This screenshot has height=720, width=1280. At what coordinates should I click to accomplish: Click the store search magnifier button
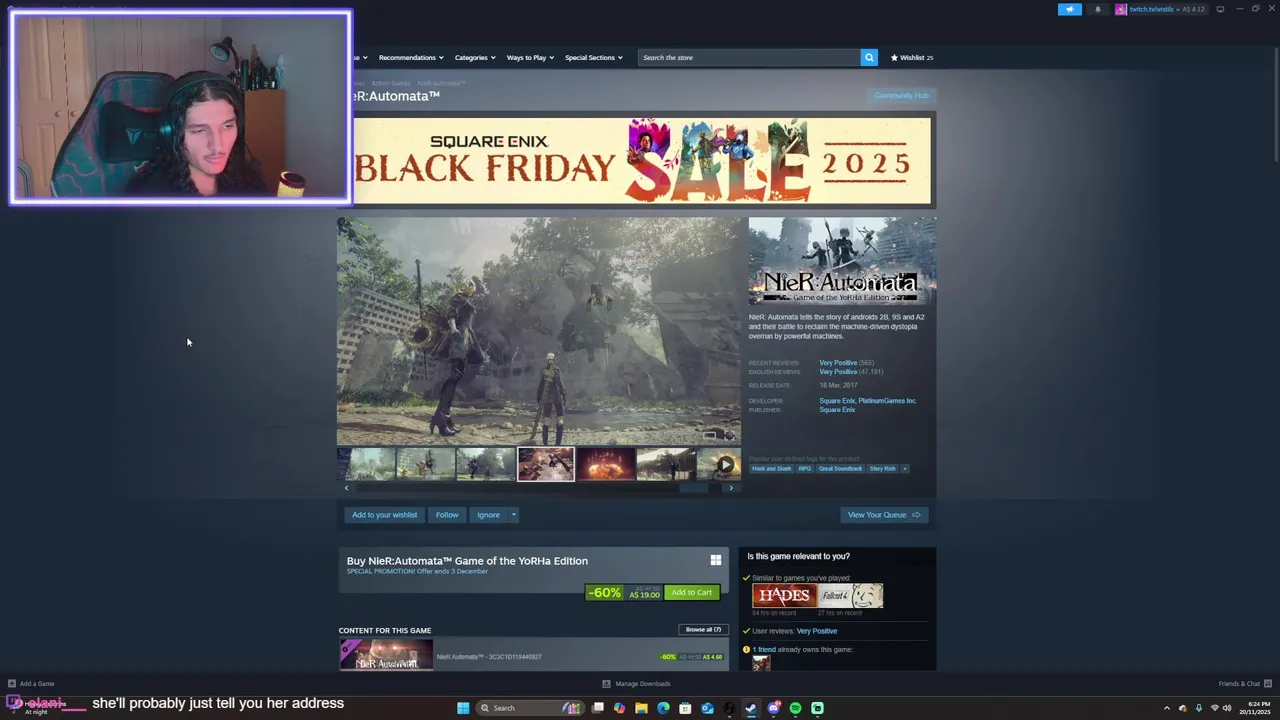pyautogui.click(x=869, y=57)
